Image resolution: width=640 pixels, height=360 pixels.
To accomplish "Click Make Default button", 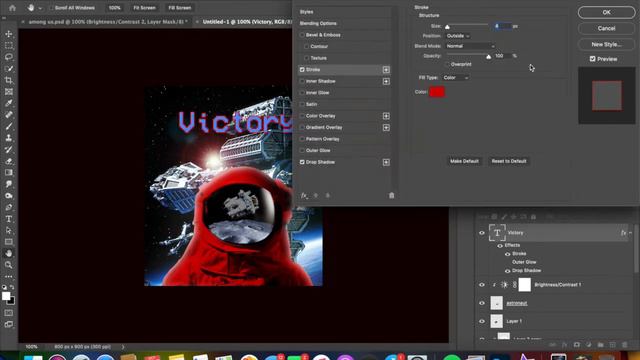I will (x=464, y=161).
